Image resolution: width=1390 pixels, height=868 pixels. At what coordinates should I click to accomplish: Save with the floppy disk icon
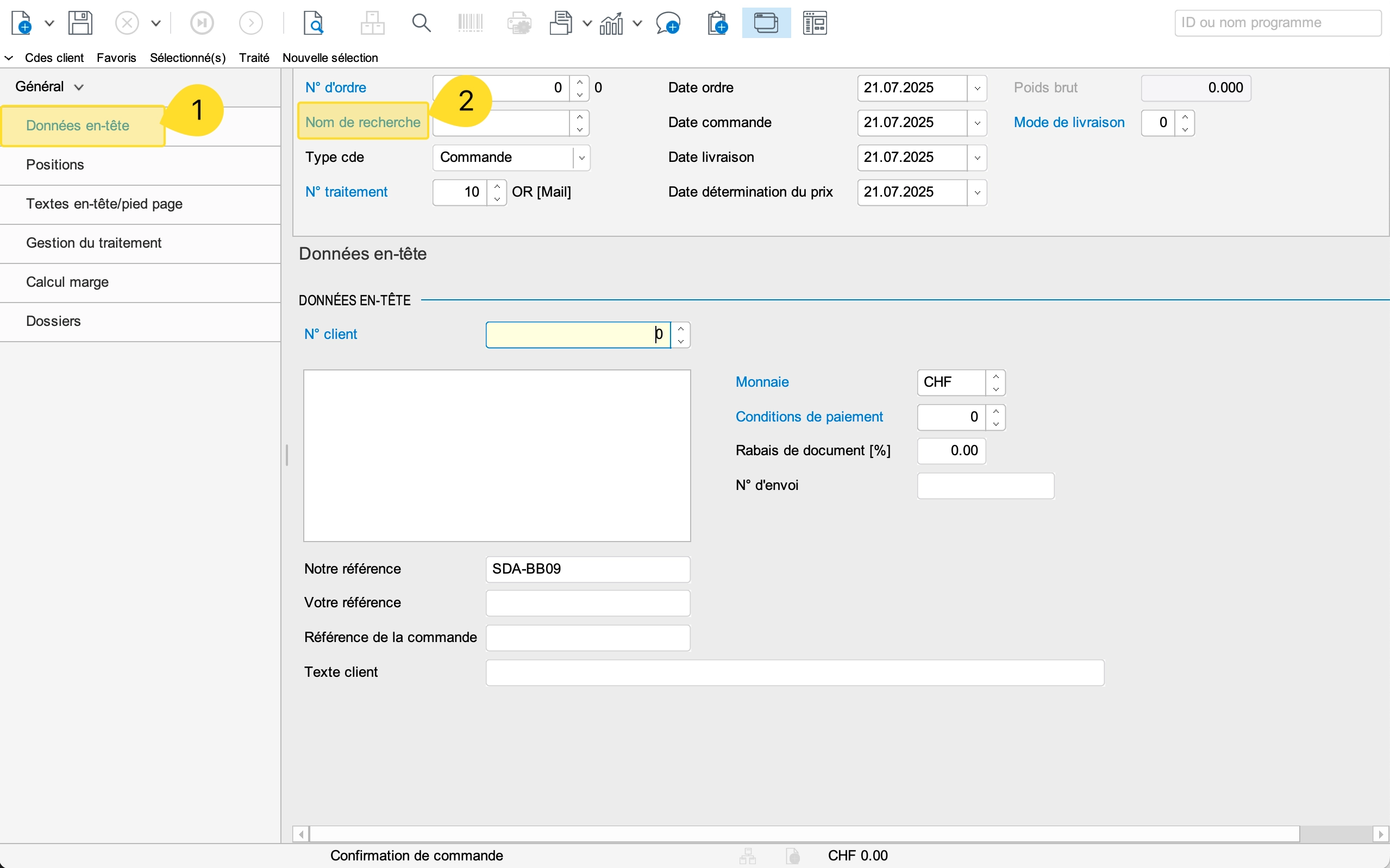coord(80,23)
